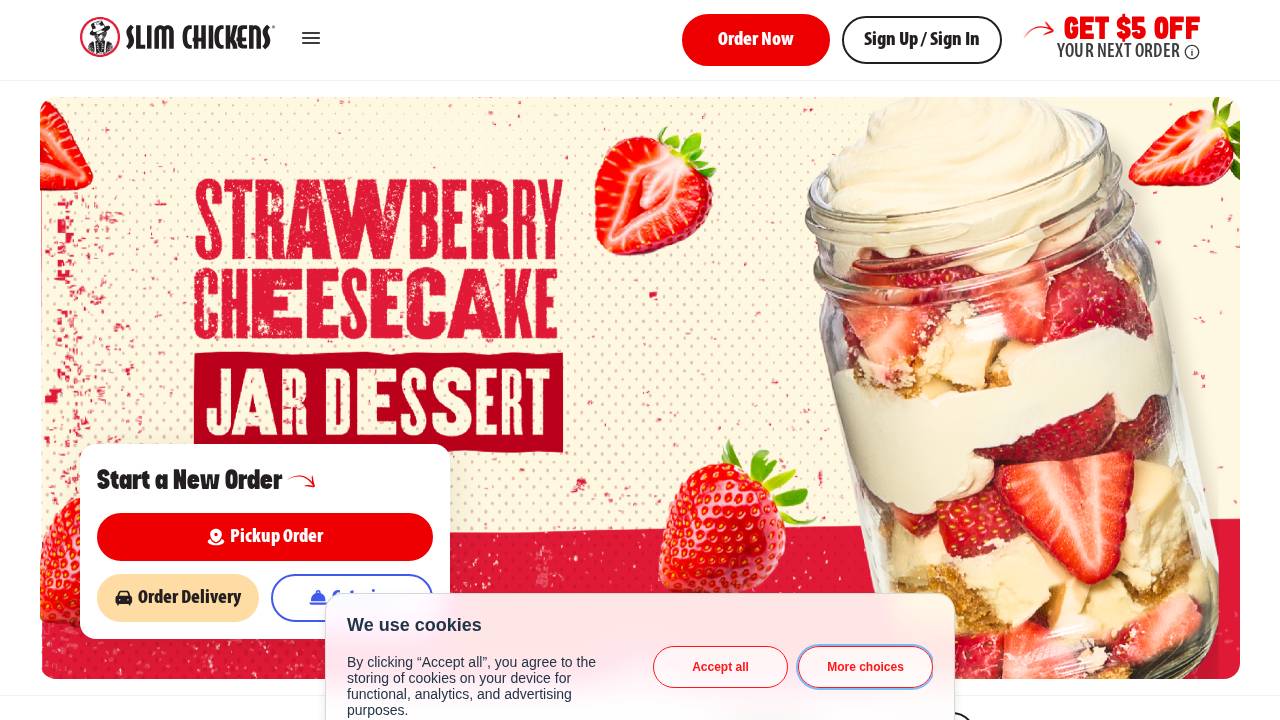
Task: Click the GET $5 OFF offer text
Action: click(1131, 28)
